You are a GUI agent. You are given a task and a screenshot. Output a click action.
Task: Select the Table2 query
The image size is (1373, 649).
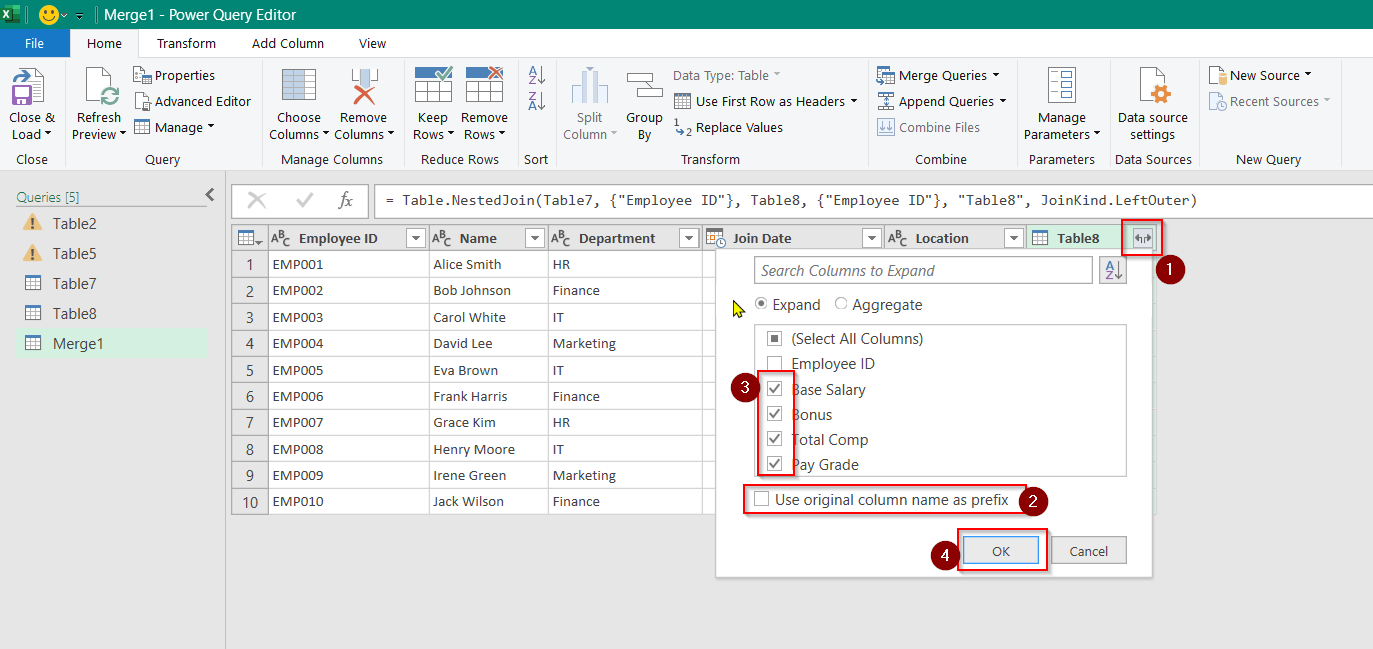click(x=112, y=224)
